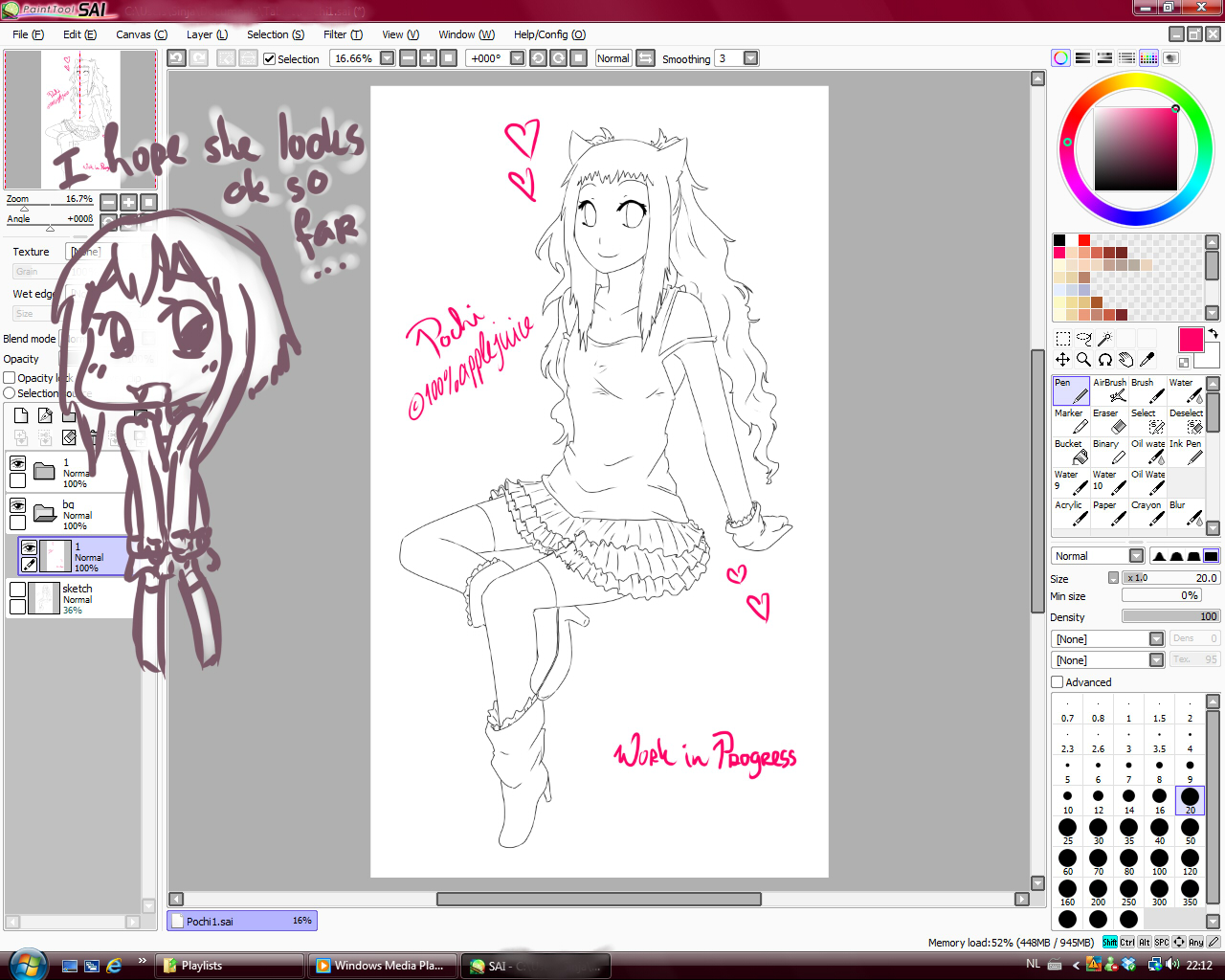Screen dimensions: 1225x980
Task: Swap foreground and background colors
Action: [x=1213, y=333]
